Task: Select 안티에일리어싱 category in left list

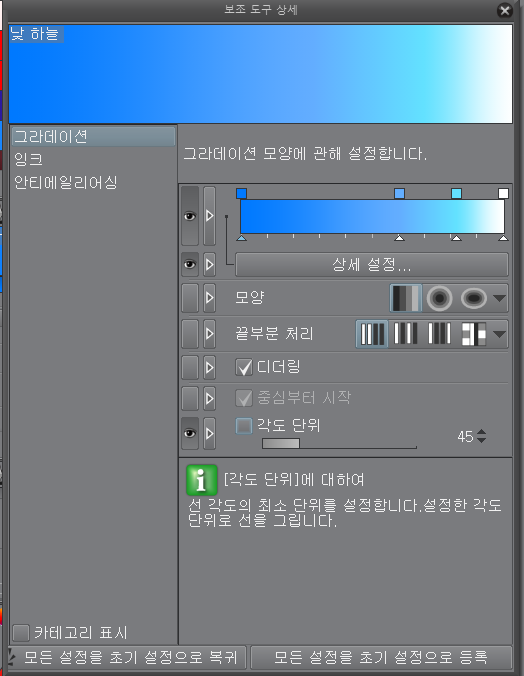Action: [x=66, y=182]
